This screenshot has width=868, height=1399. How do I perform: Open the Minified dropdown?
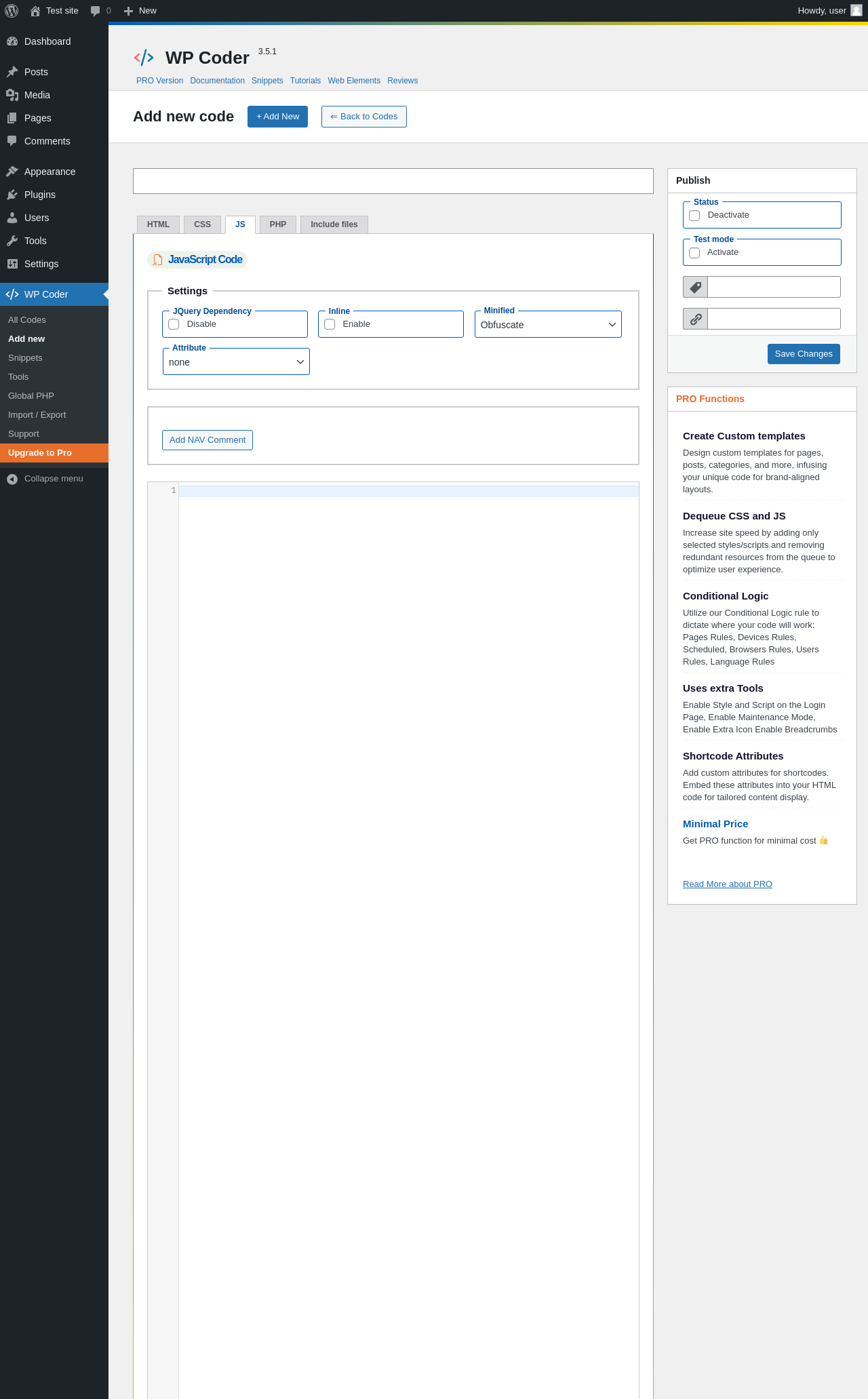548,324
